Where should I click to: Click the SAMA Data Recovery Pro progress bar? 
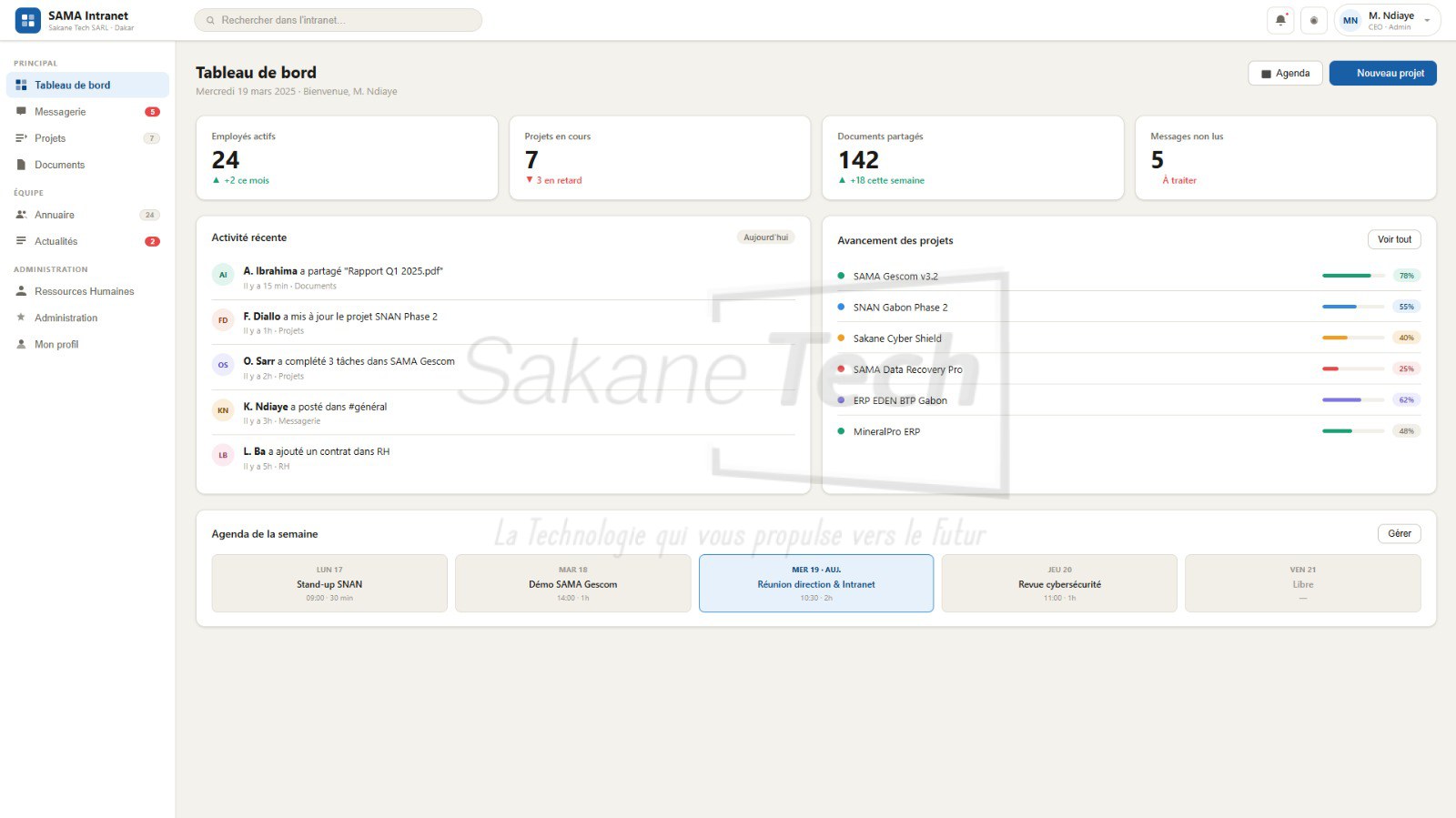pos(1354,369)
